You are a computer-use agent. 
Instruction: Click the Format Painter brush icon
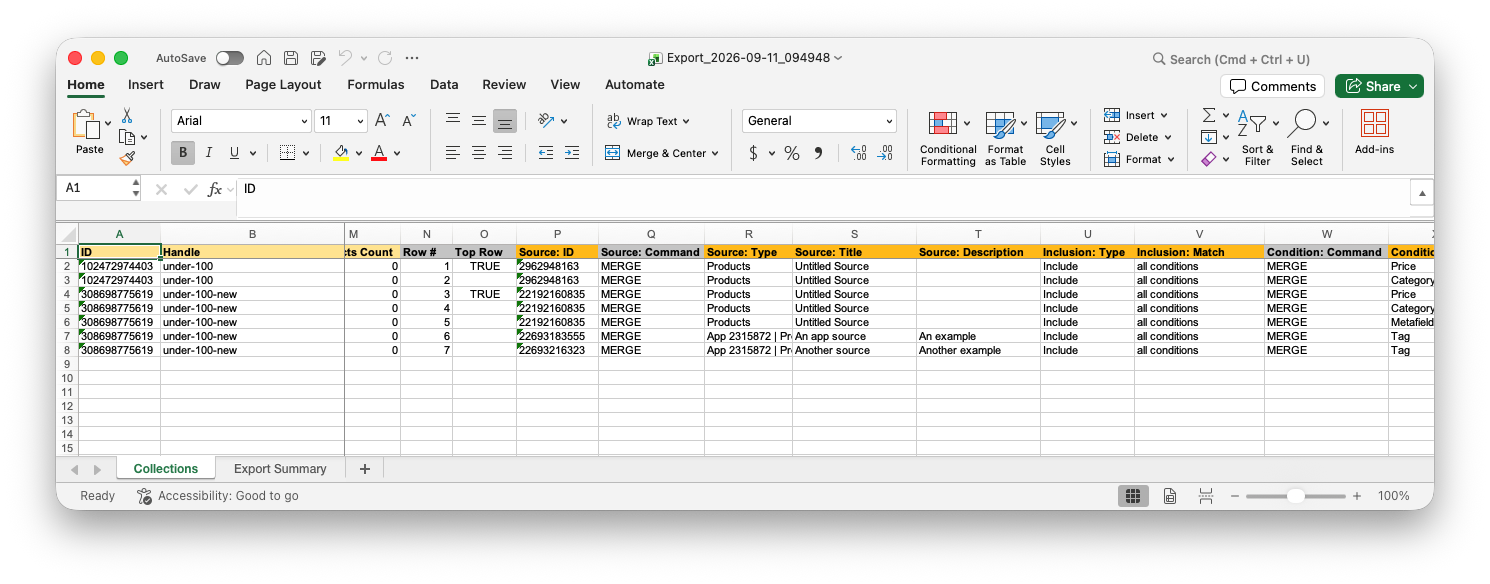pyautogui.click(x=127, y=158)
